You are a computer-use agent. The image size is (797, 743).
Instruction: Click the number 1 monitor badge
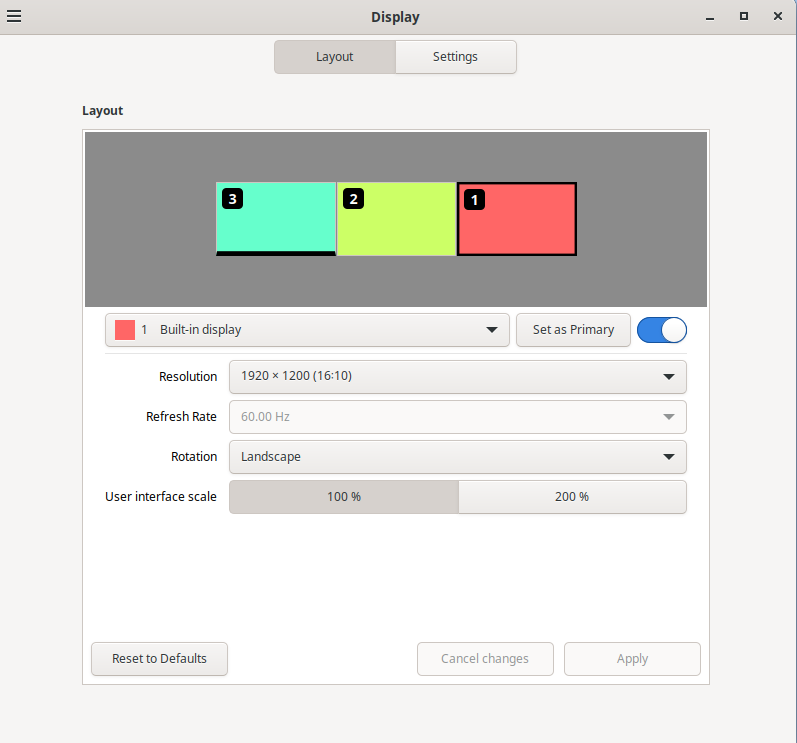[475, 199]
